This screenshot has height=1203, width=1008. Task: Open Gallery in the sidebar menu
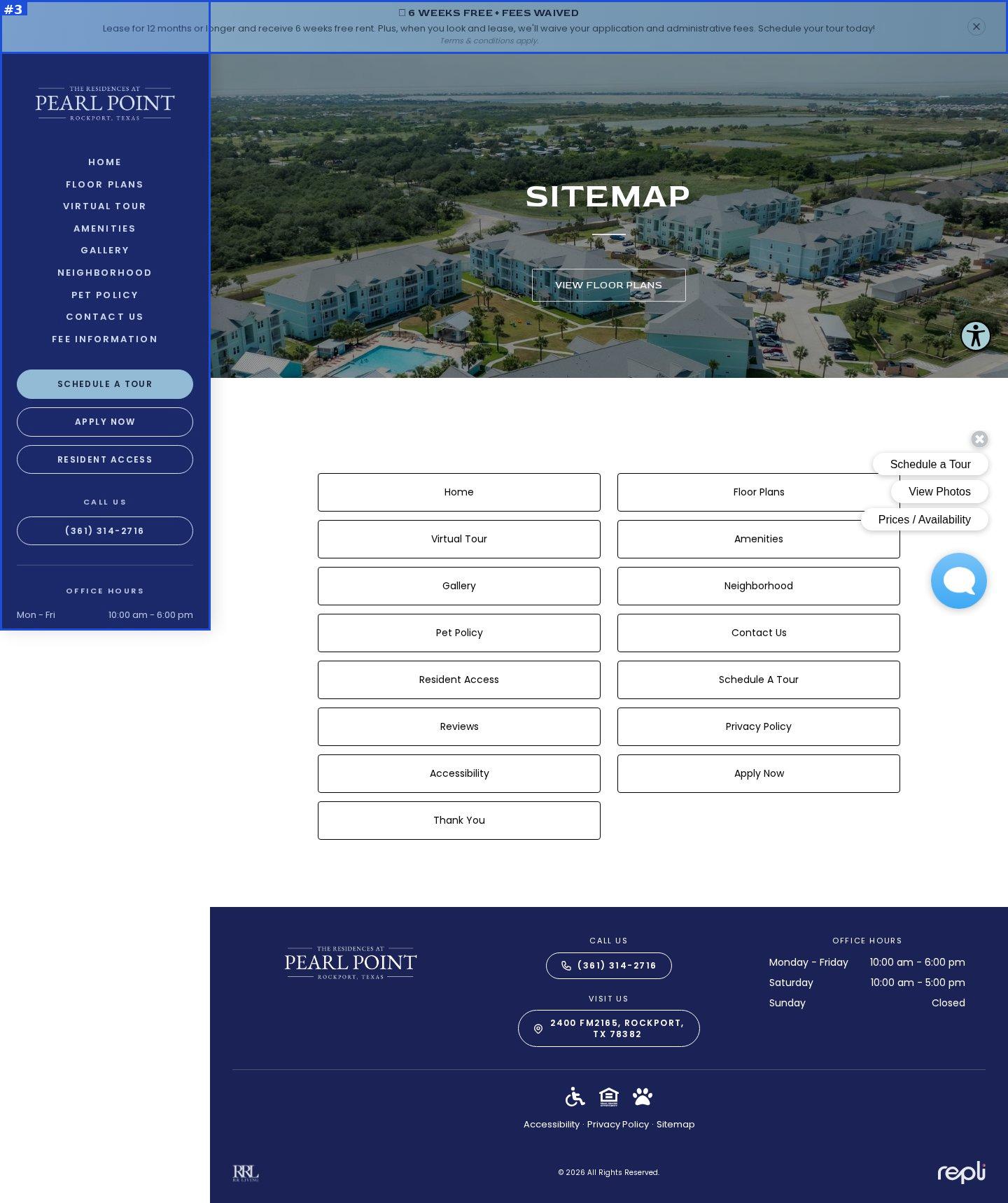[105, 251]
